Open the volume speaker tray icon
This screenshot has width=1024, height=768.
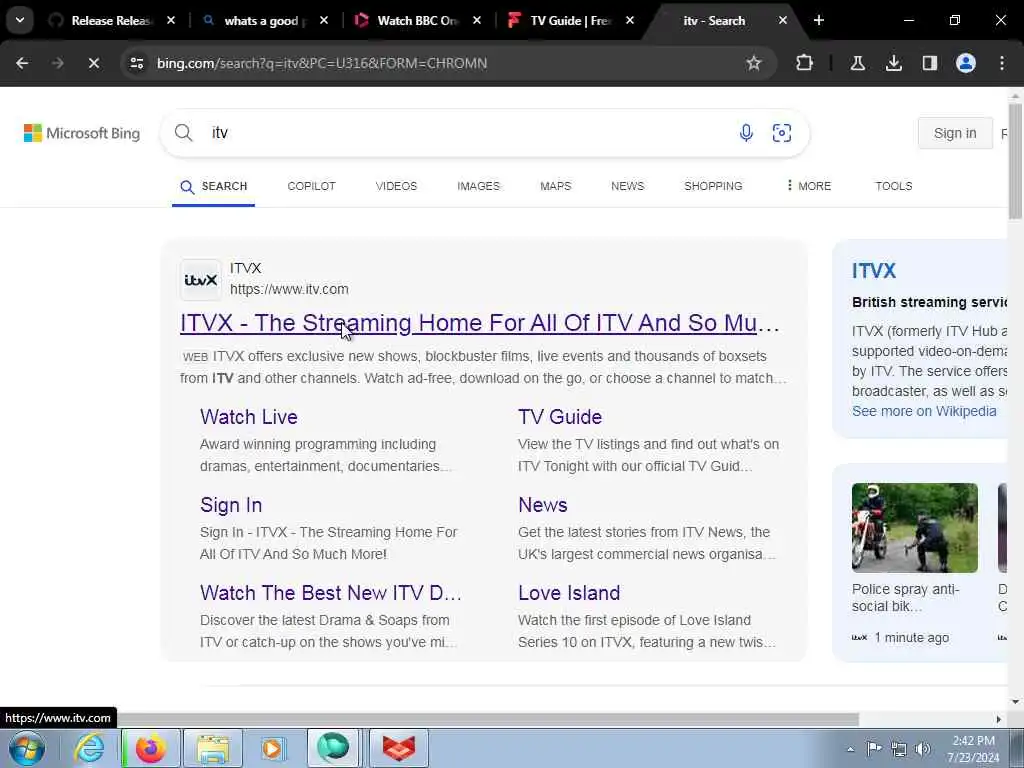(923, 749)
